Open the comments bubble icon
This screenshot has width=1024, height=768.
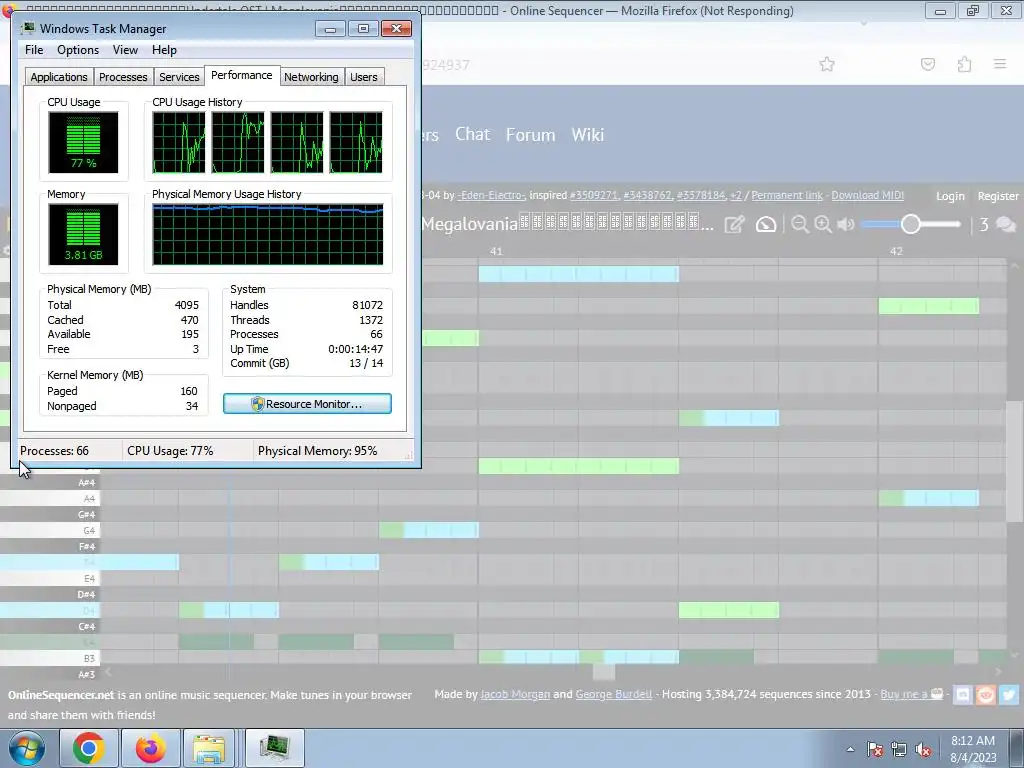point(1006,225)
